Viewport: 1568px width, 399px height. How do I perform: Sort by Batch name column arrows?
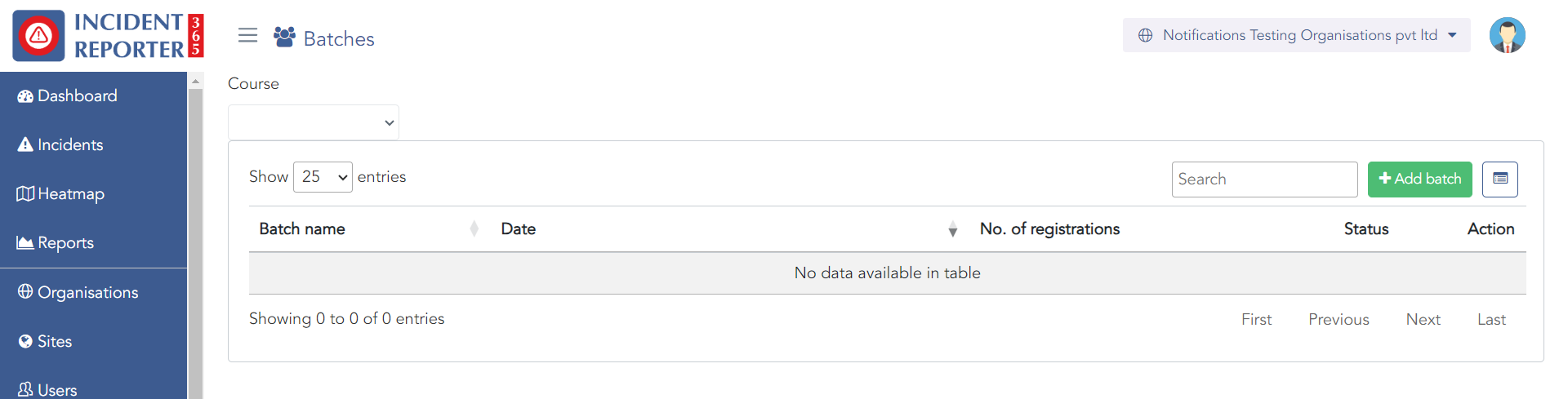474,229
